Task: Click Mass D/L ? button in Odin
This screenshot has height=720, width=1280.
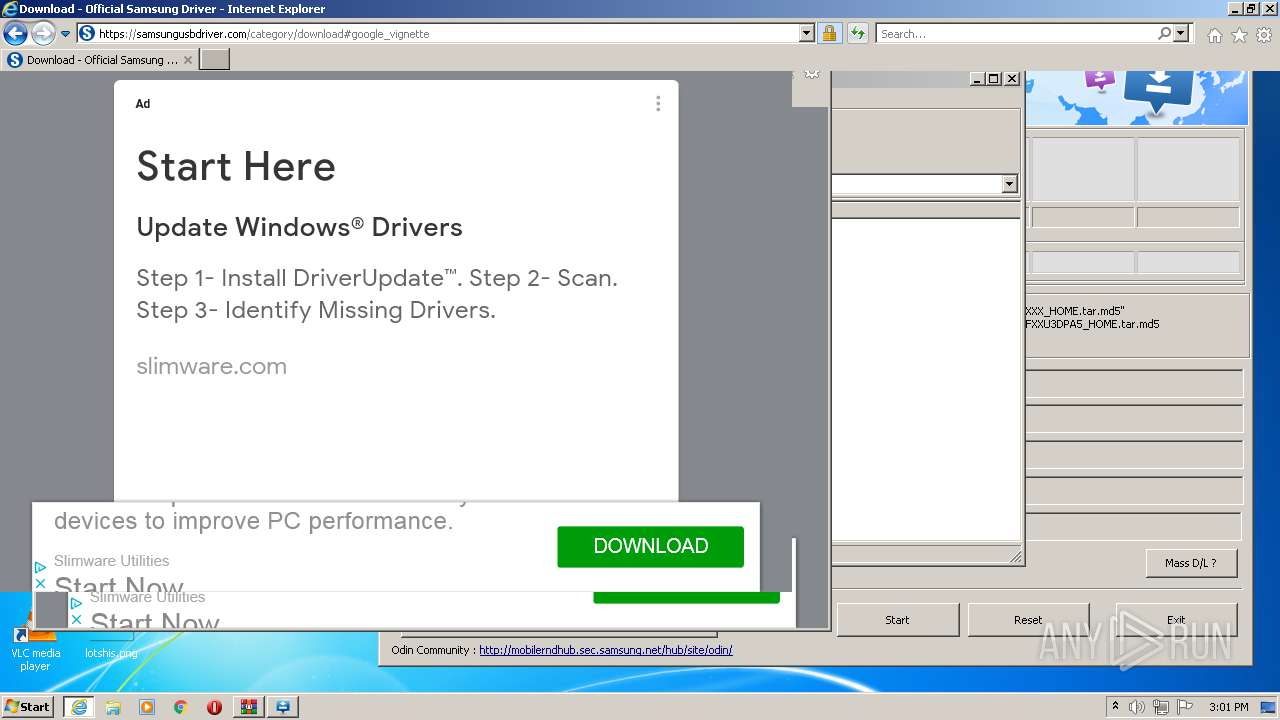Action: (x=1191, y=563)
